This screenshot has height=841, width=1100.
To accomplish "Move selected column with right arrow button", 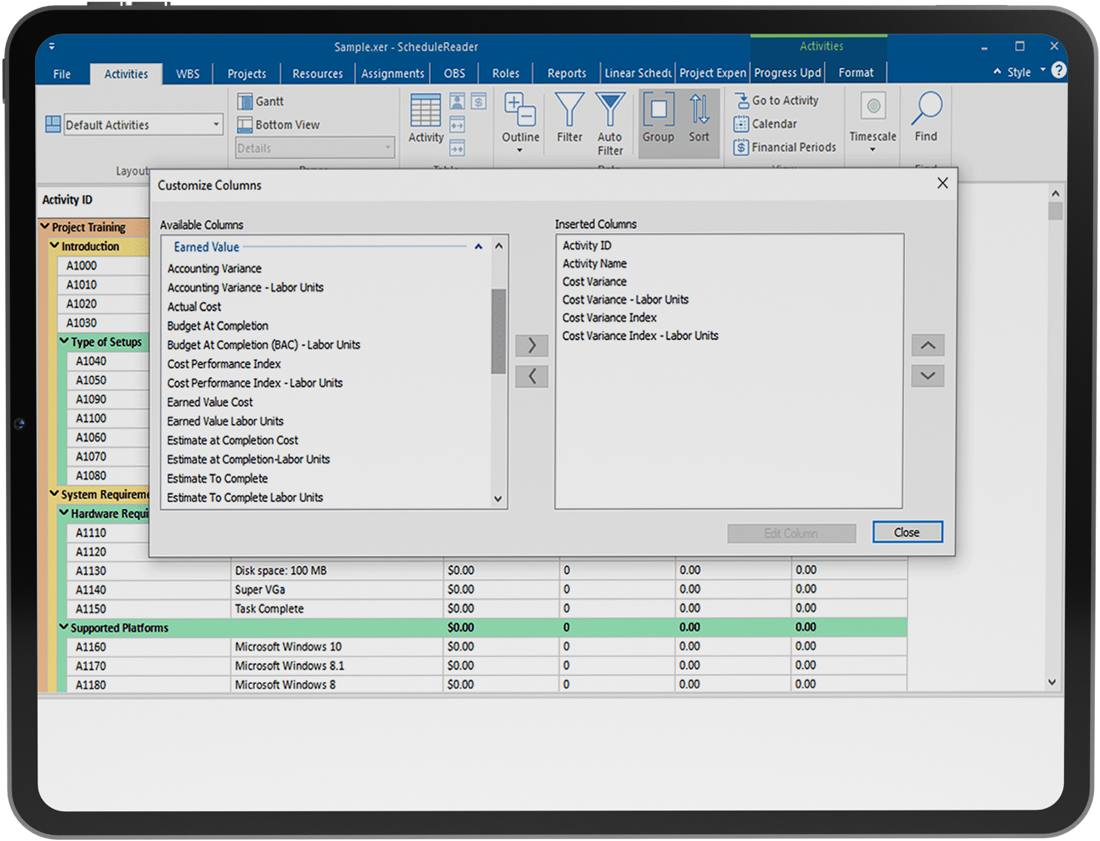I will 531,345.
